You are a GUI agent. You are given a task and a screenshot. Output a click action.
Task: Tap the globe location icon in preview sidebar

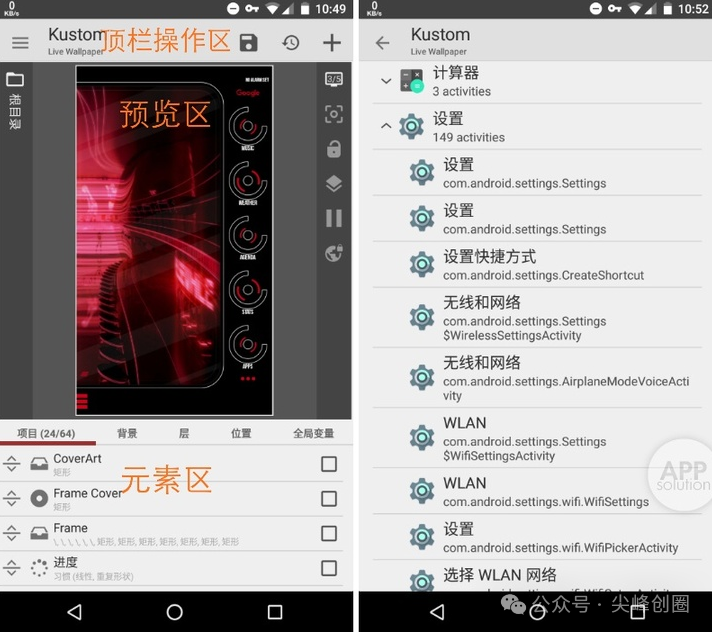click(x=334, y=253)
